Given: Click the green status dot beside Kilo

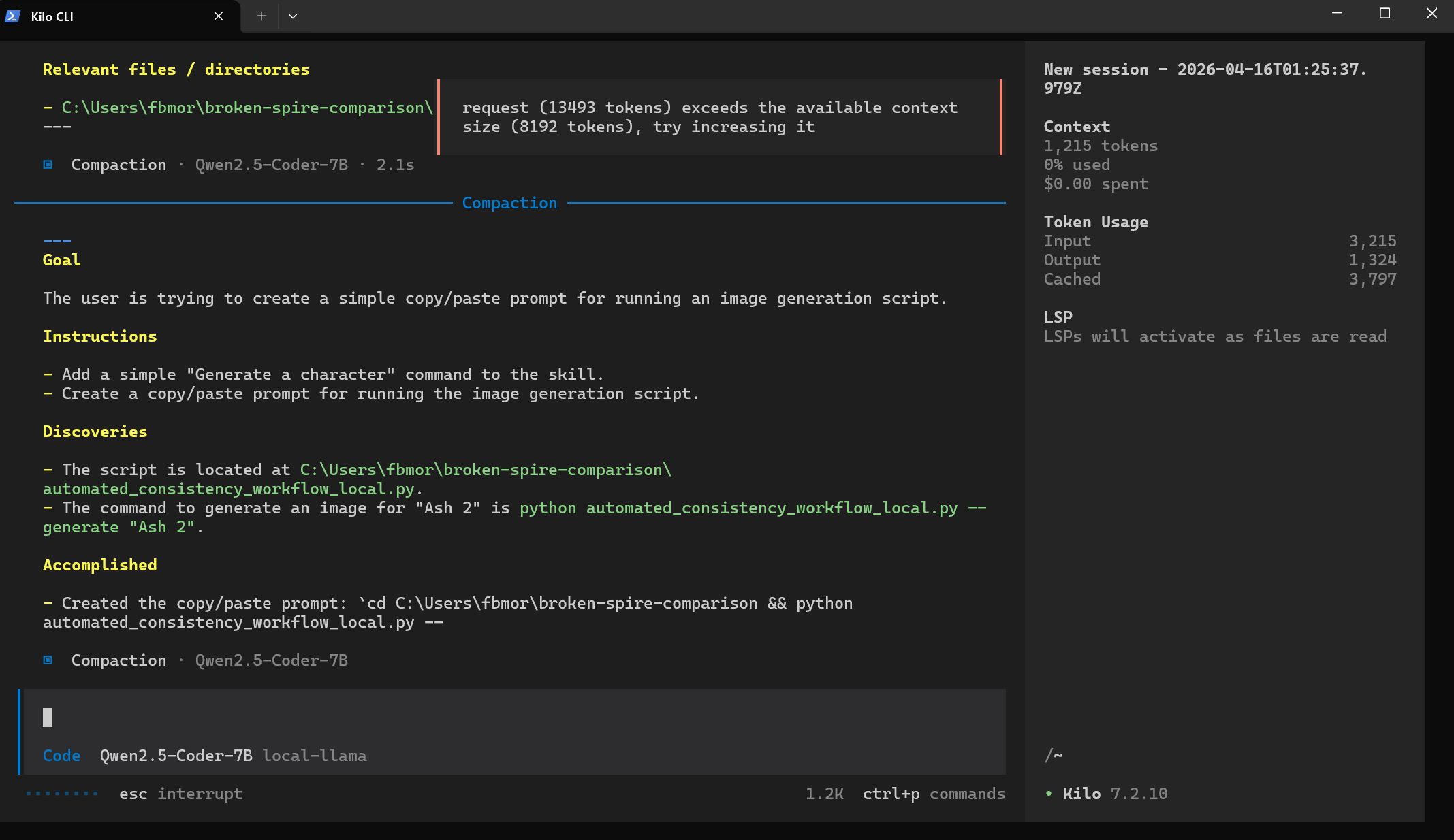Looking at the screenshot, I should point(1049,794).
